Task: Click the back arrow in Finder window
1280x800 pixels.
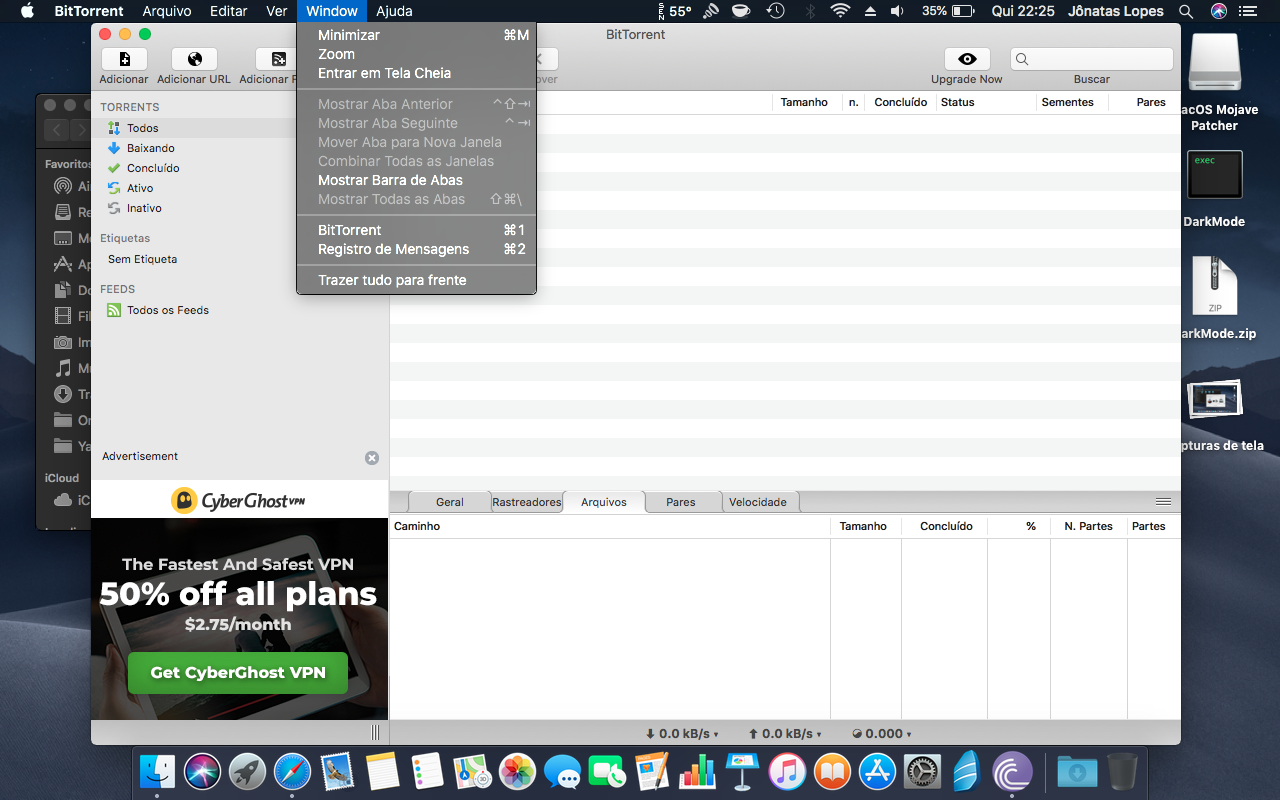Action: [56, 130]
